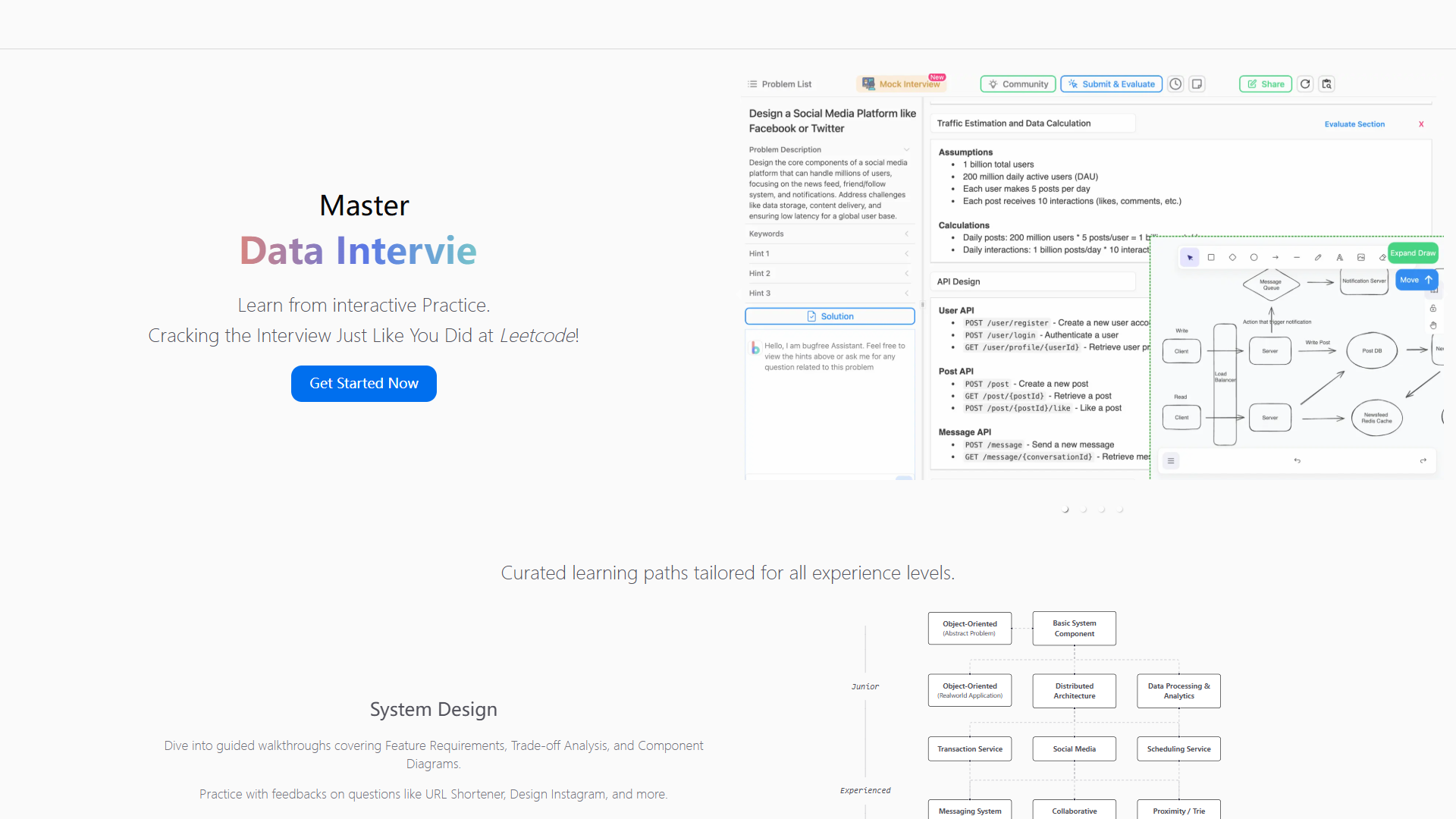Click the timer clock icon in toolbar
The height and width of the screenshot is (819, 1456).
[1175, 84]
